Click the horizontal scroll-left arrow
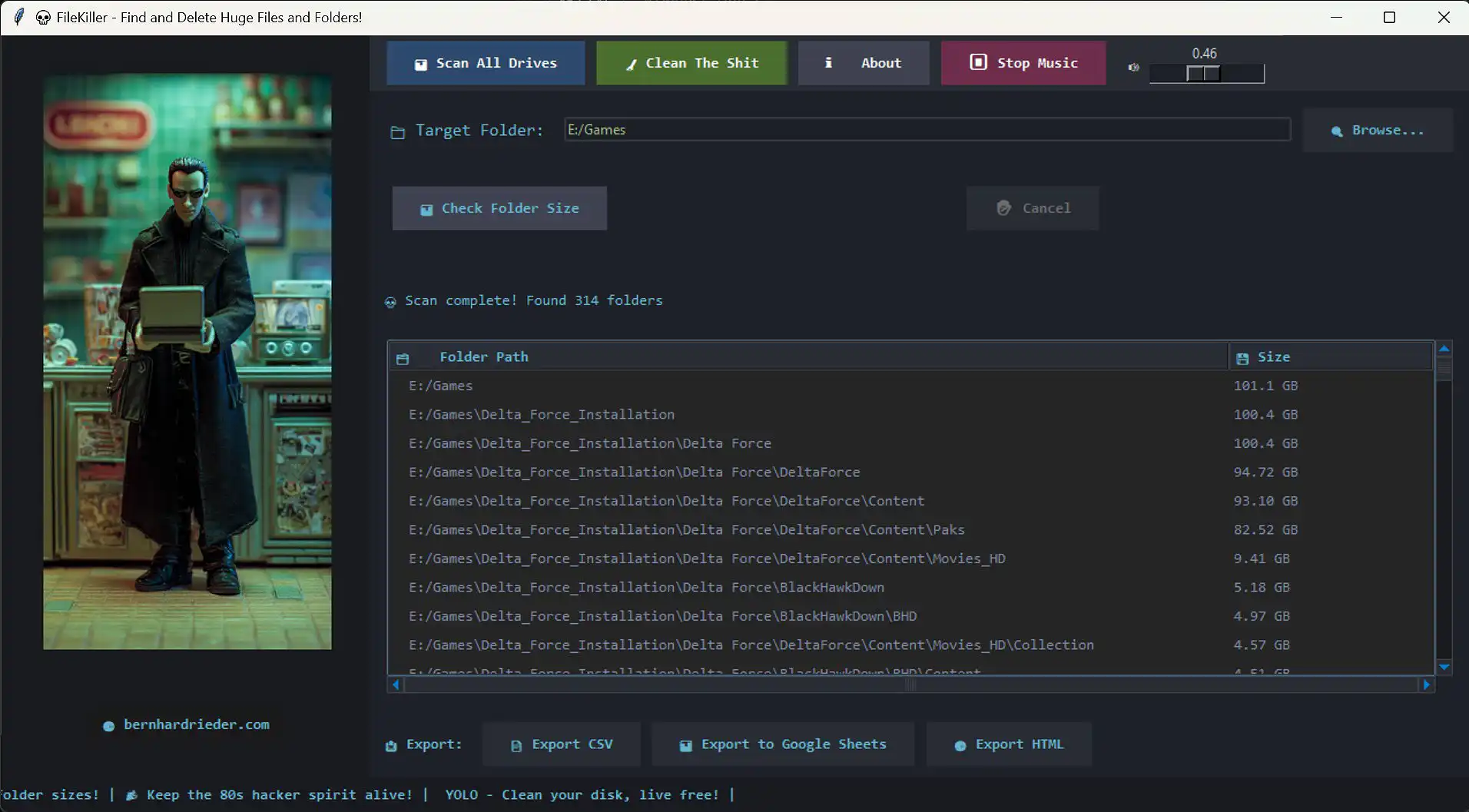 [x=396, y=684]
